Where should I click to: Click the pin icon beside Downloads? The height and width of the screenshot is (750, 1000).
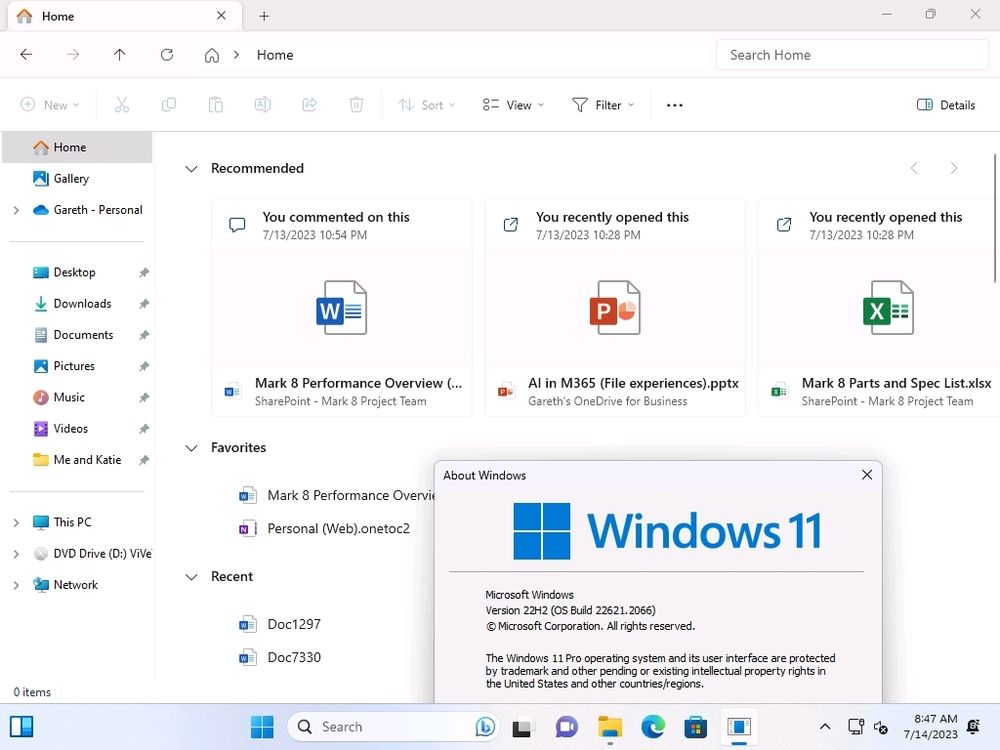[144, 304]
